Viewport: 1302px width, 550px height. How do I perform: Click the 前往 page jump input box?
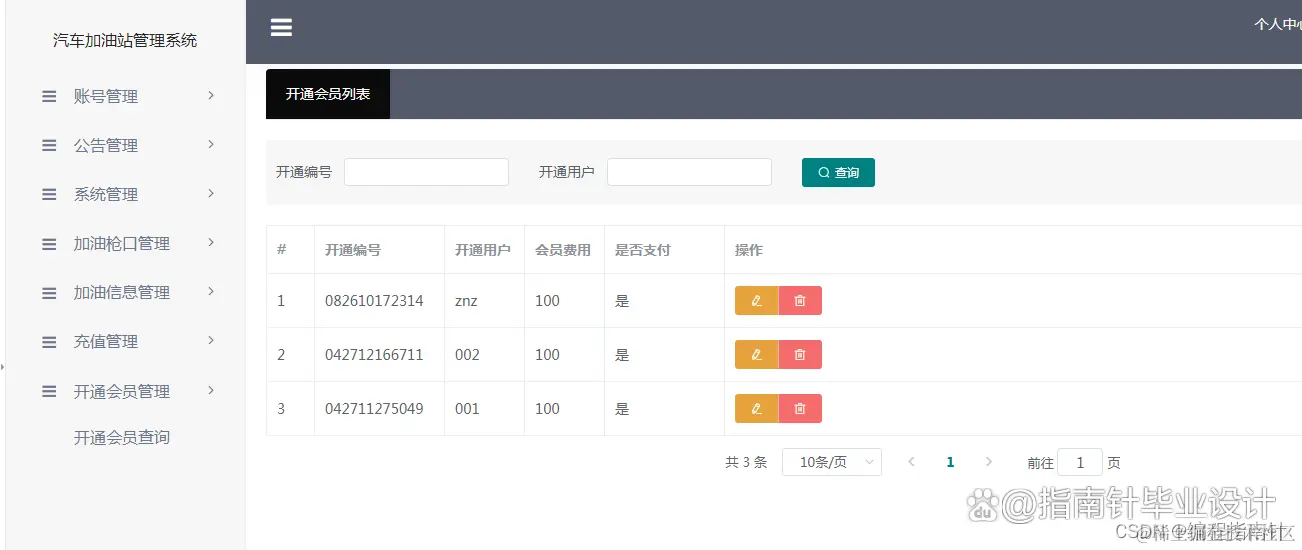(1080, 462)
